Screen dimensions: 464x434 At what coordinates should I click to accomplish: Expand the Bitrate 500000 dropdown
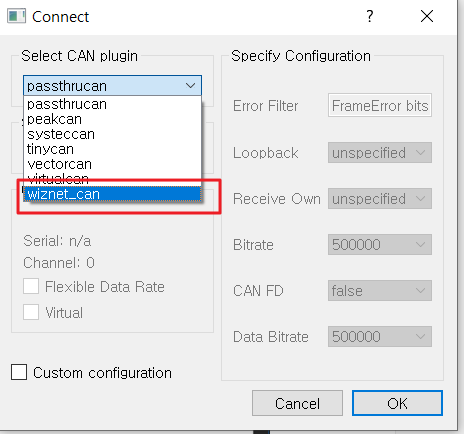pos(380,245)
